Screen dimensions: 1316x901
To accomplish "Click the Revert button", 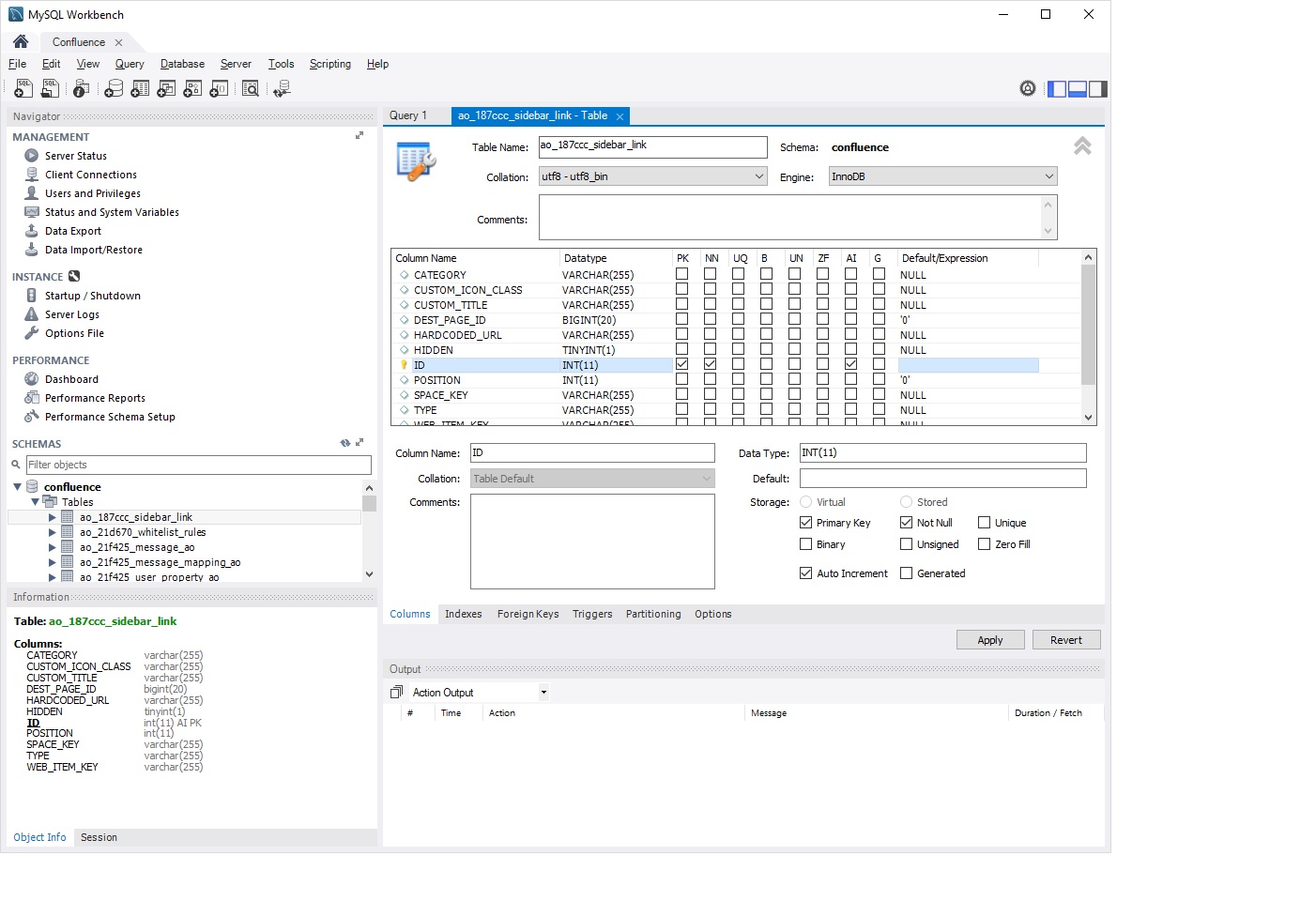I will 1066,640.
